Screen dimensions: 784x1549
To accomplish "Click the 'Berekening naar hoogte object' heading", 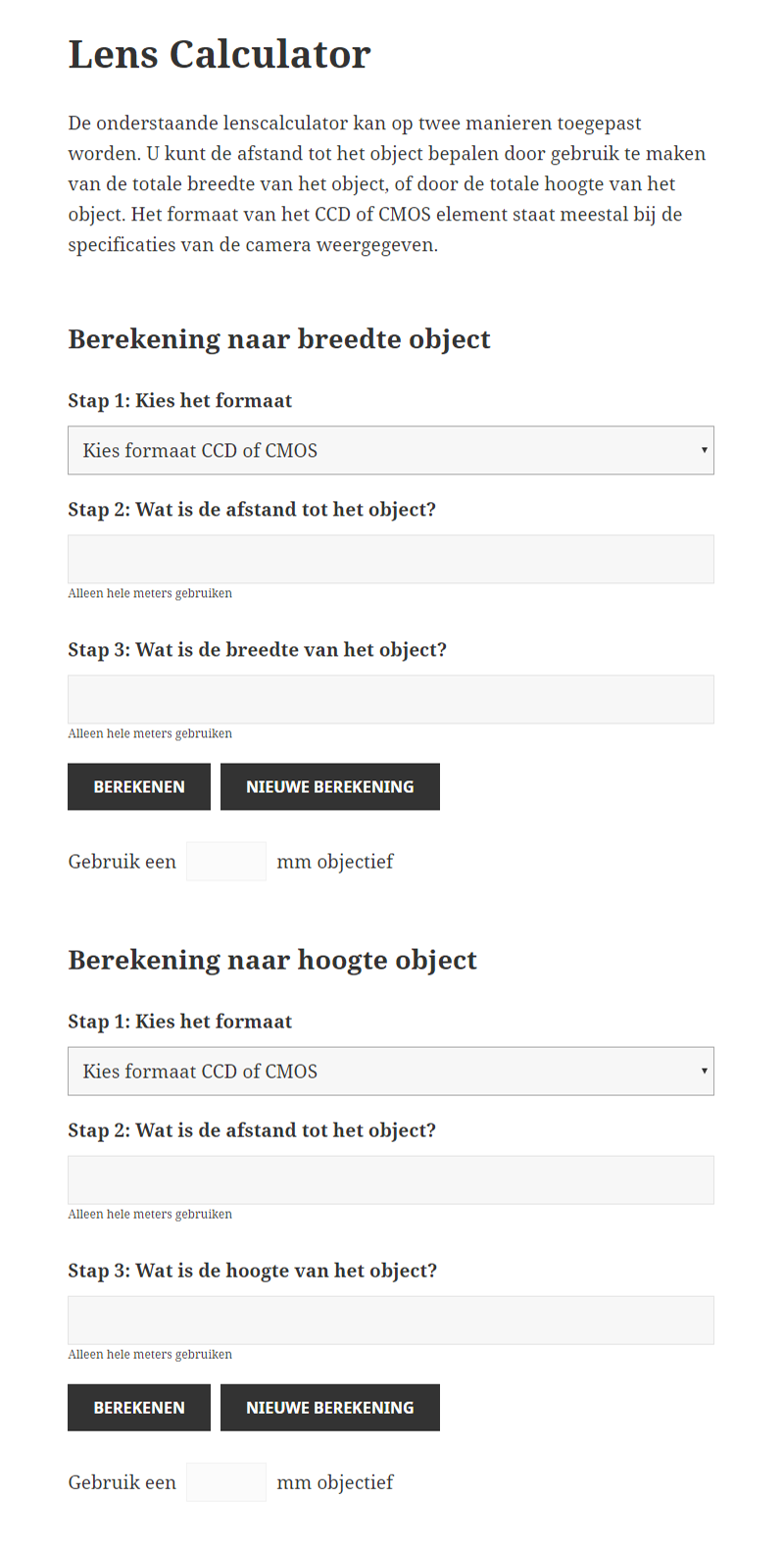I will coord(272,960).
